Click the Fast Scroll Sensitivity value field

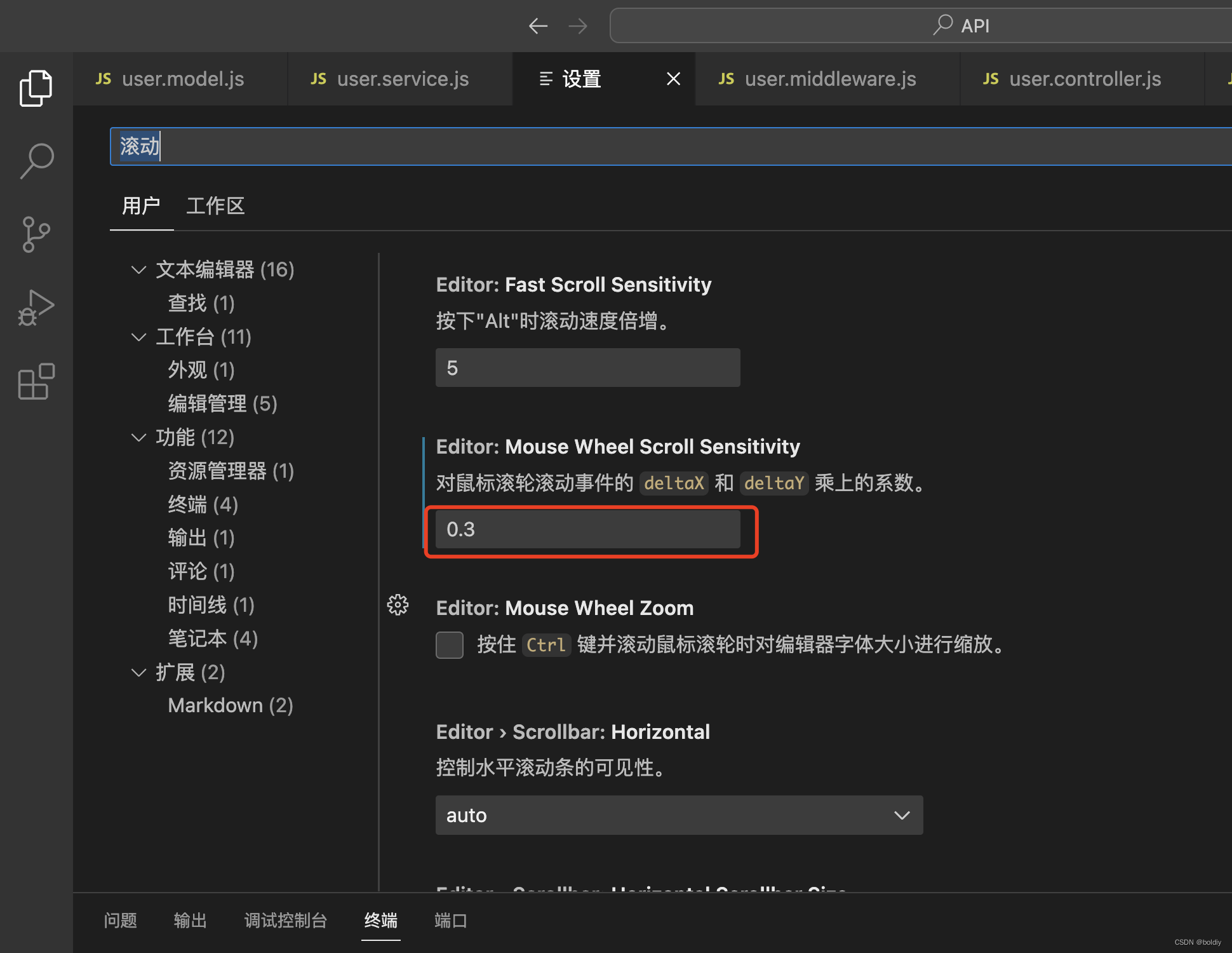pyautogui.click(x=587, y=368)
